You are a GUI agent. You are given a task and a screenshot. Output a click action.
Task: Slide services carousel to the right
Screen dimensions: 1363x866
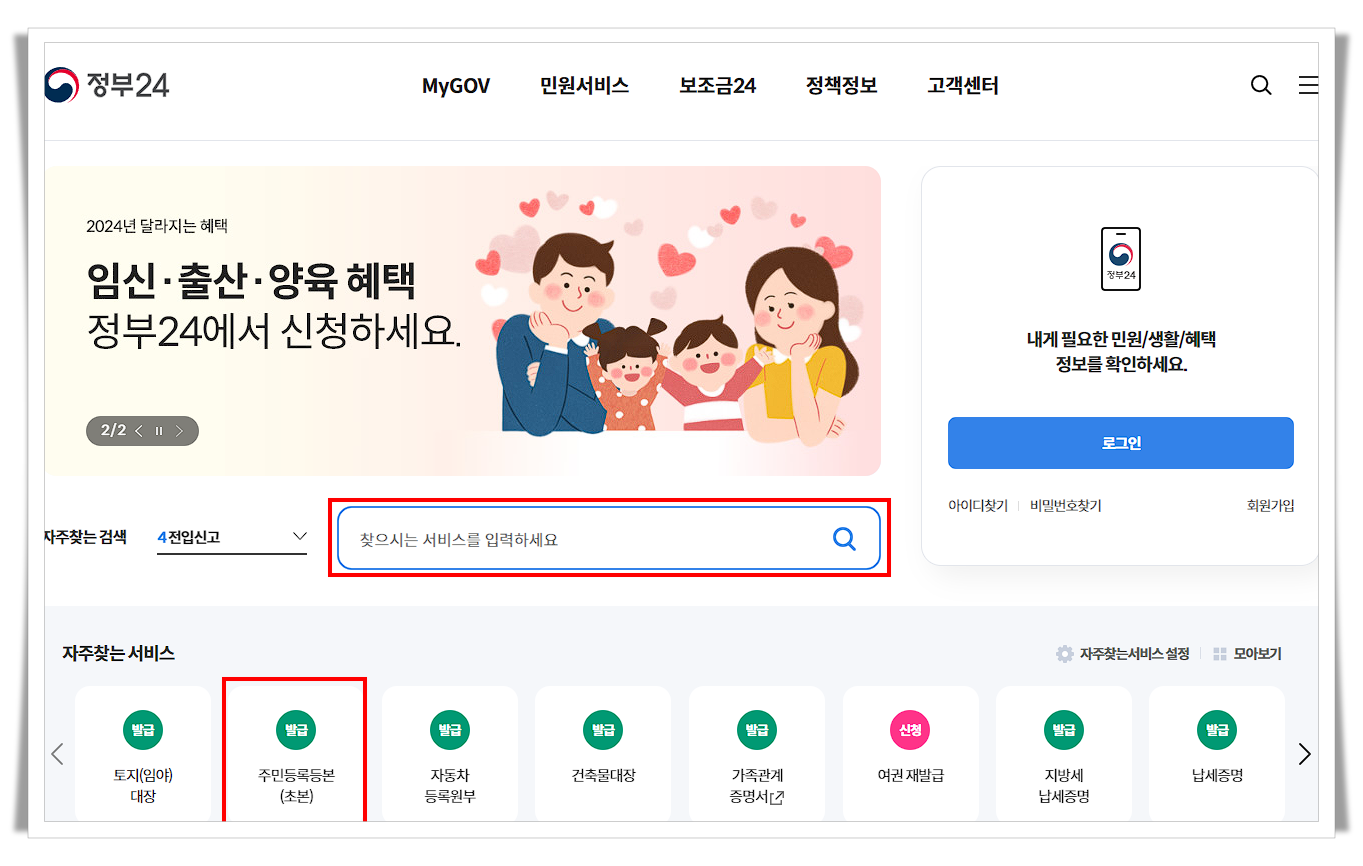tap(1304, 754)
